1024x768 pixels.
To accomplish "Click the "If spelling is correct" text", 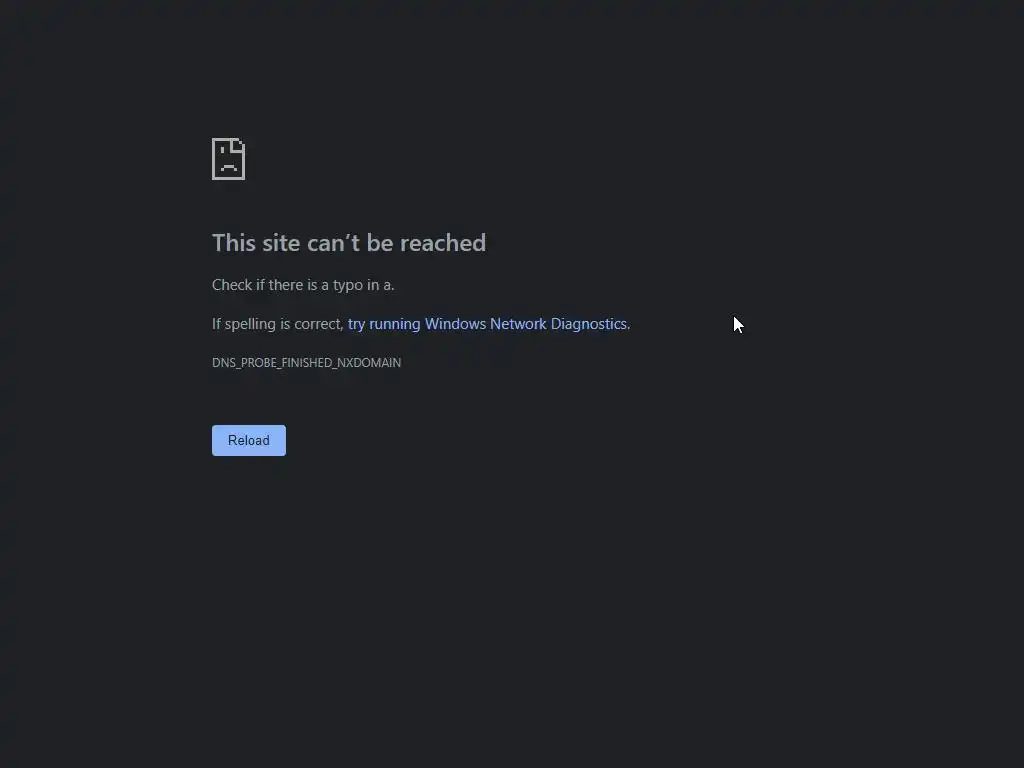I will [278, 324].
